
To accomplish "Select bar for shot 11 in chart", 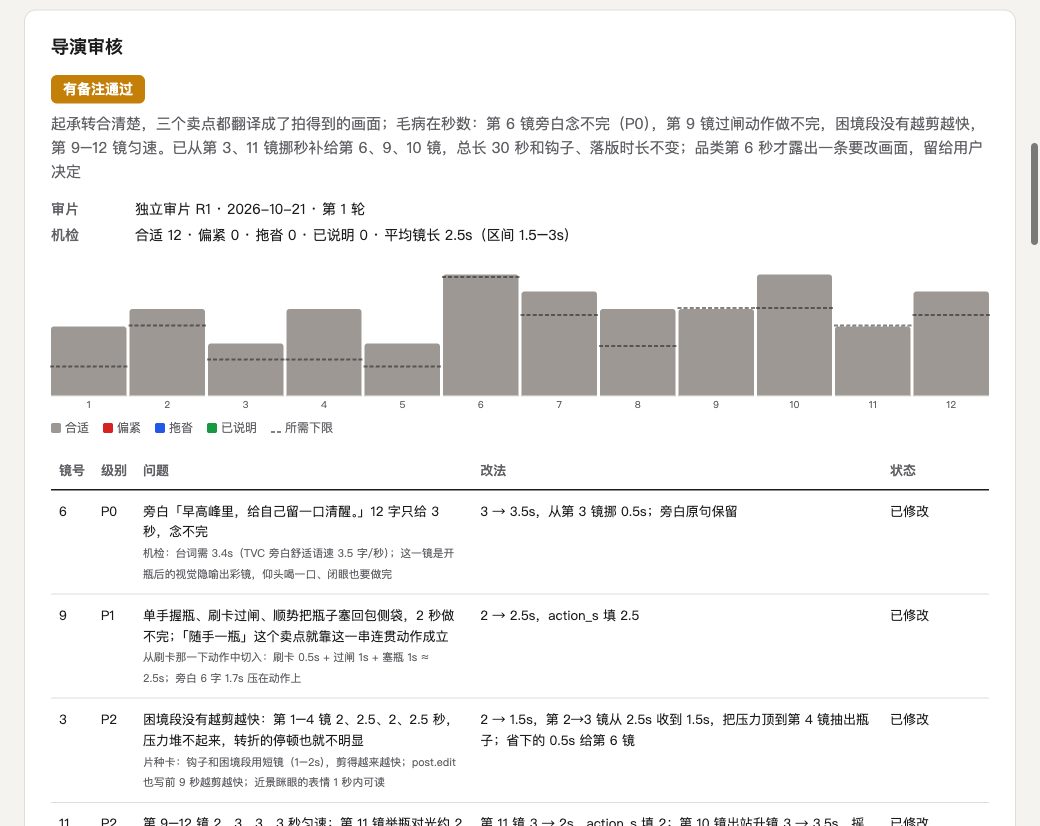I will click(872, 361).
